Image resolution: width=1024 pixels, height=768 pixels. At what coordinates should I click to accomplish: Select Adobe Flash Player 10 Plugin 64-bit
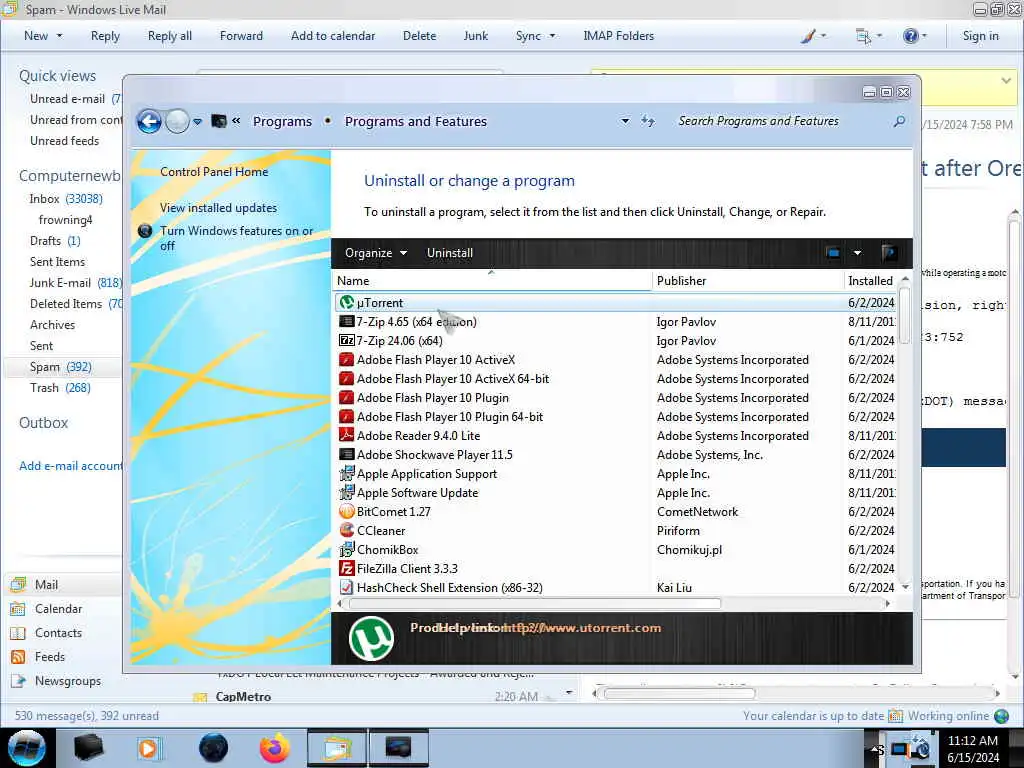[x=450, y=417]
